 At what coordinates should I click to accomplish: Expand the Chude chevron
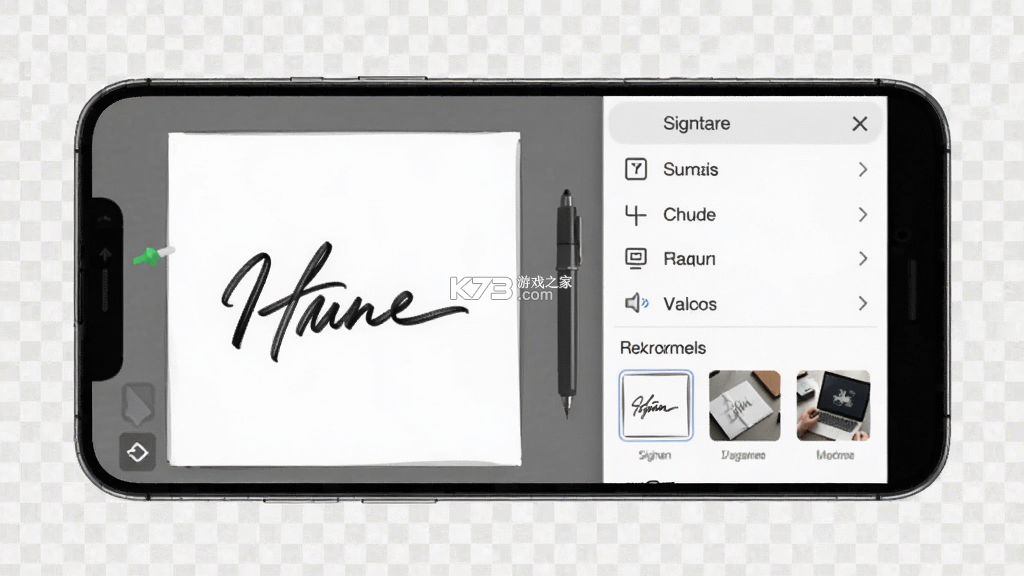(863, 214)
